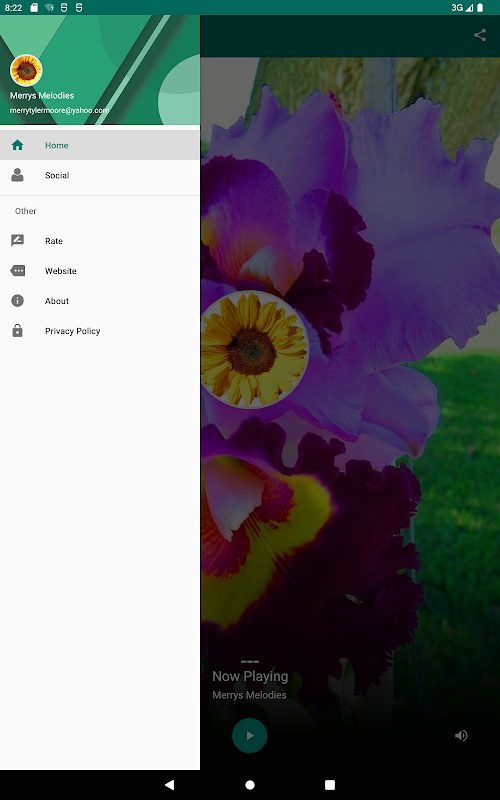
Task: Choose Rate from the Other section
Action: [x=54, y=241]
